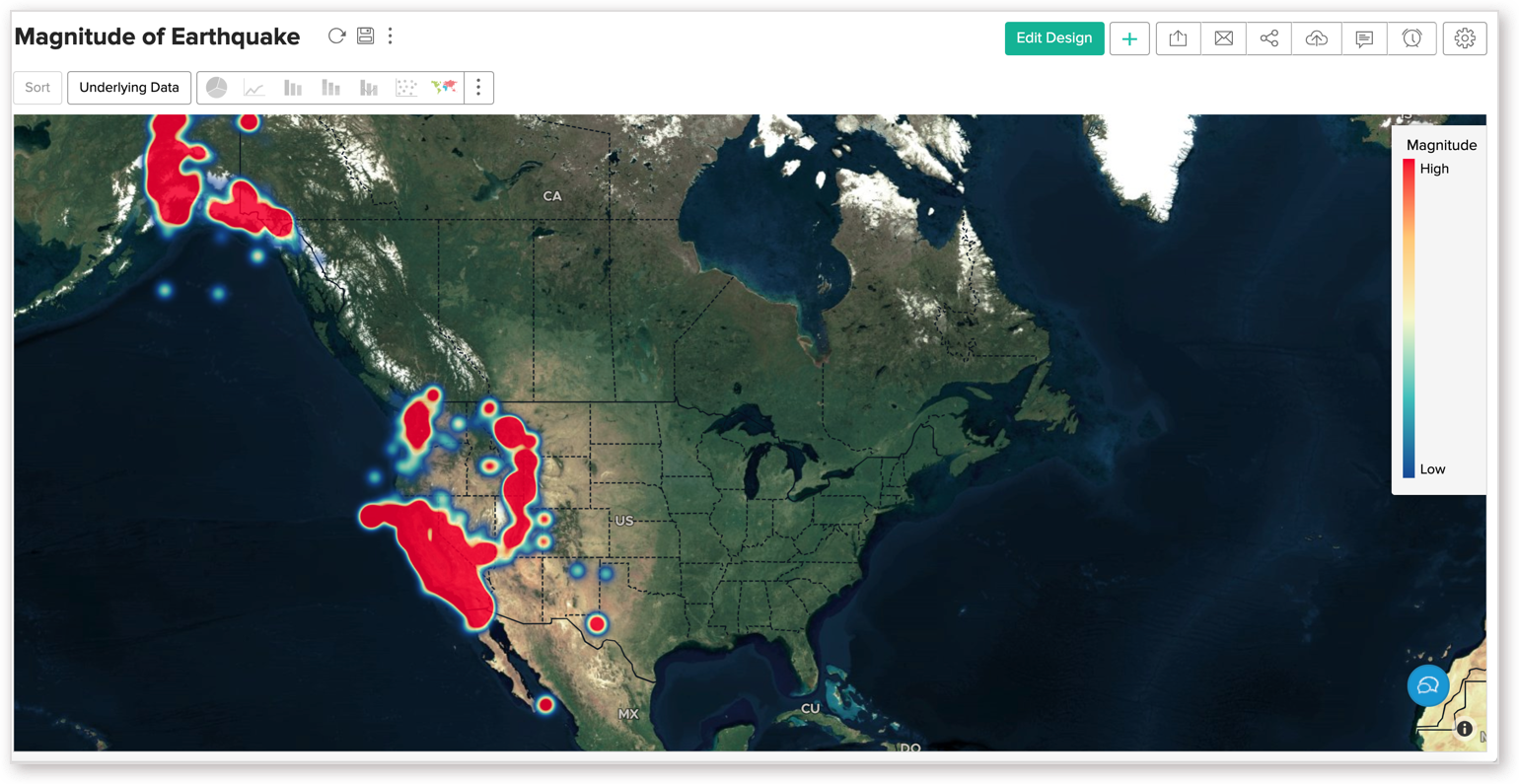Select the world map chart type
1519x784 pixels.
[444, 88]
